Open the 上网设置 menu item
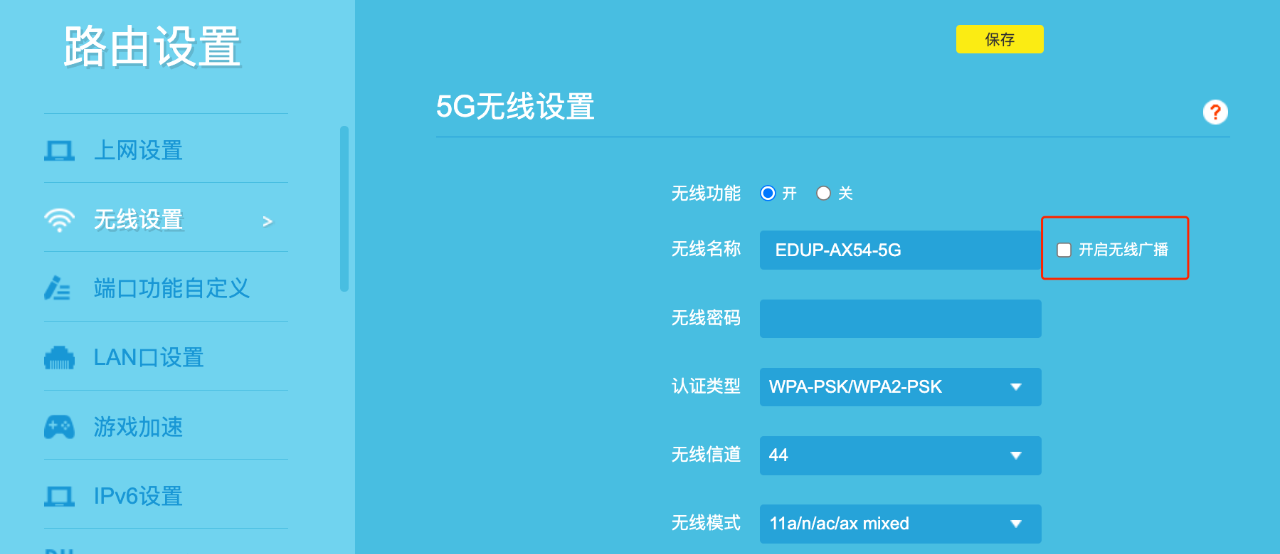 138,151
